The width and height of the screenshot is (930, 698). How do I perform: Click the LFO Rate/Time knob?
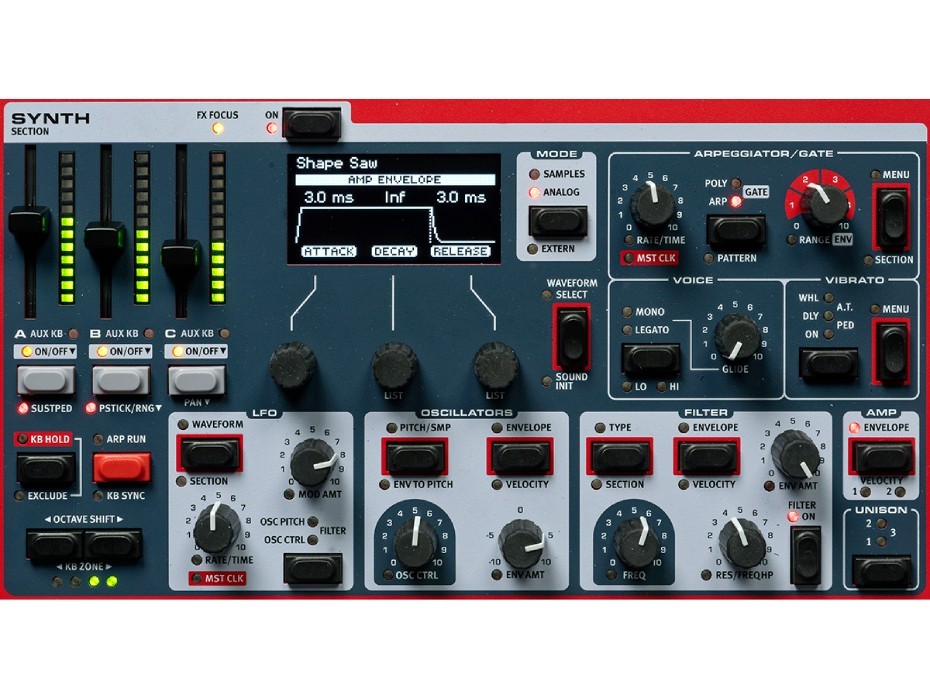point(216,528)
